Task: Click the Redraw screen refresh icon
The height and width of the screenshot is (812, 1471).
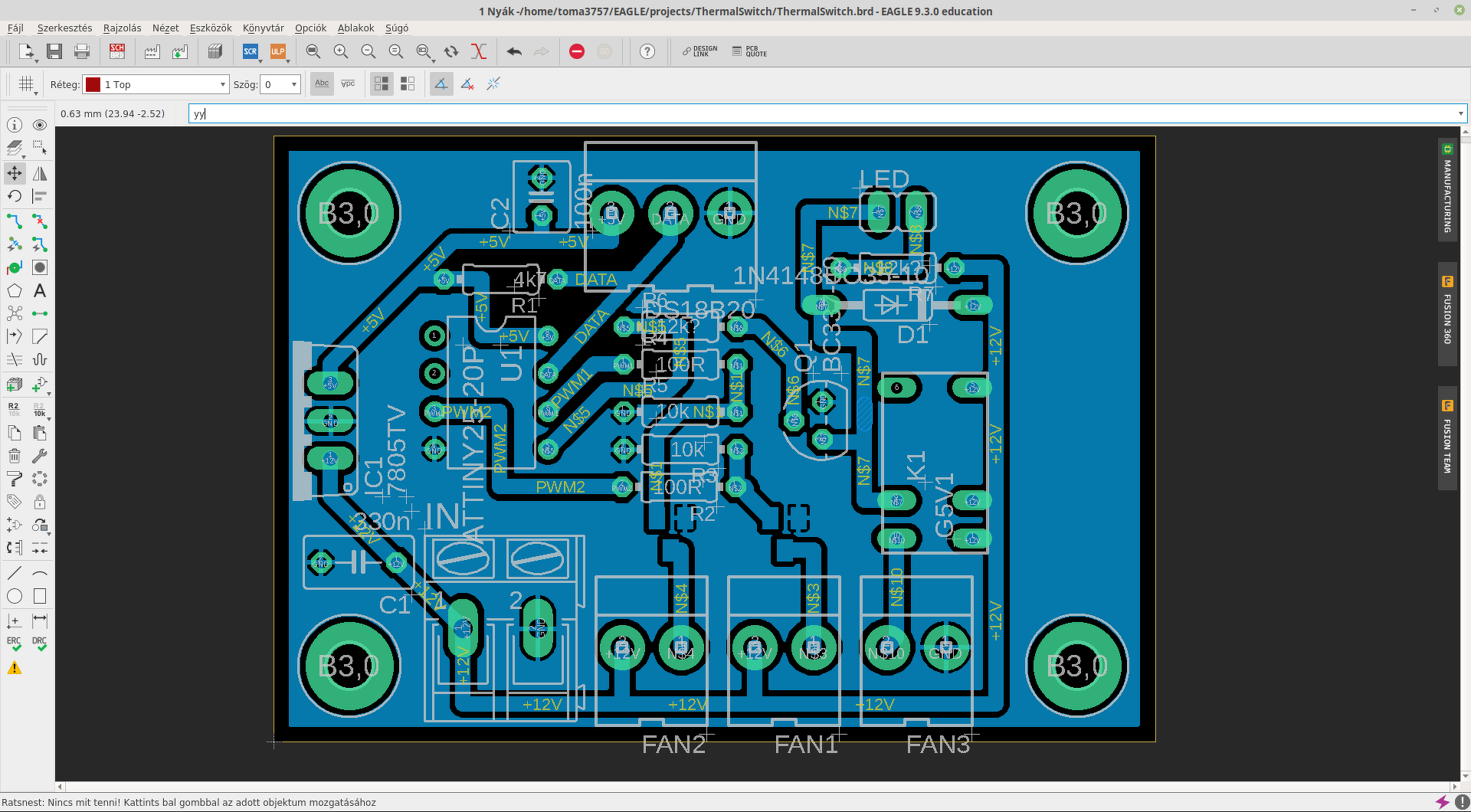Action: tap(451, 51)
